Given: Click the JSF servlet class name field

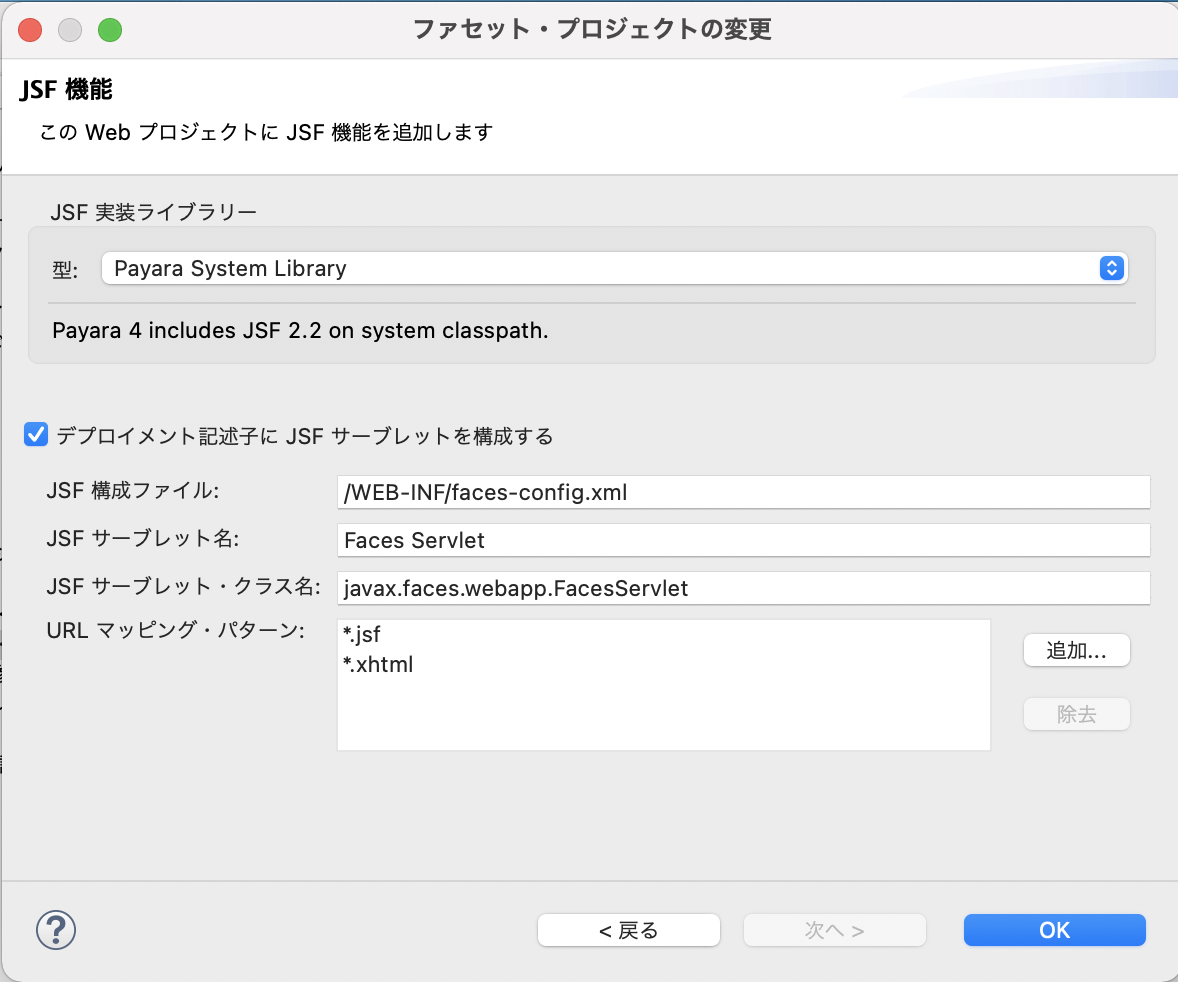Looking at the screenshot, I should tap(743, 589).
